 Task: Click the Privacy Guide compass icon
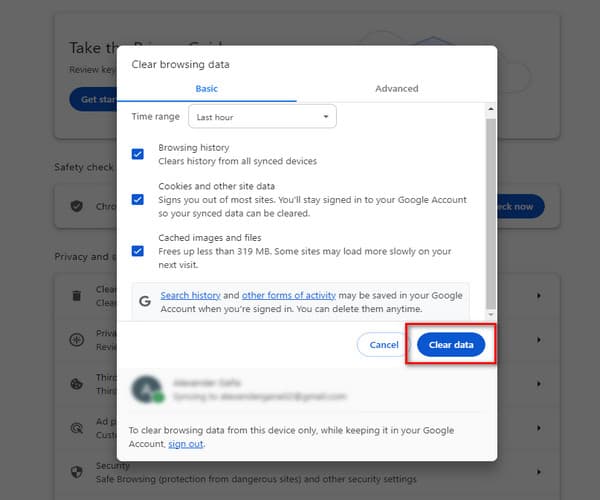tap(77, 340)
